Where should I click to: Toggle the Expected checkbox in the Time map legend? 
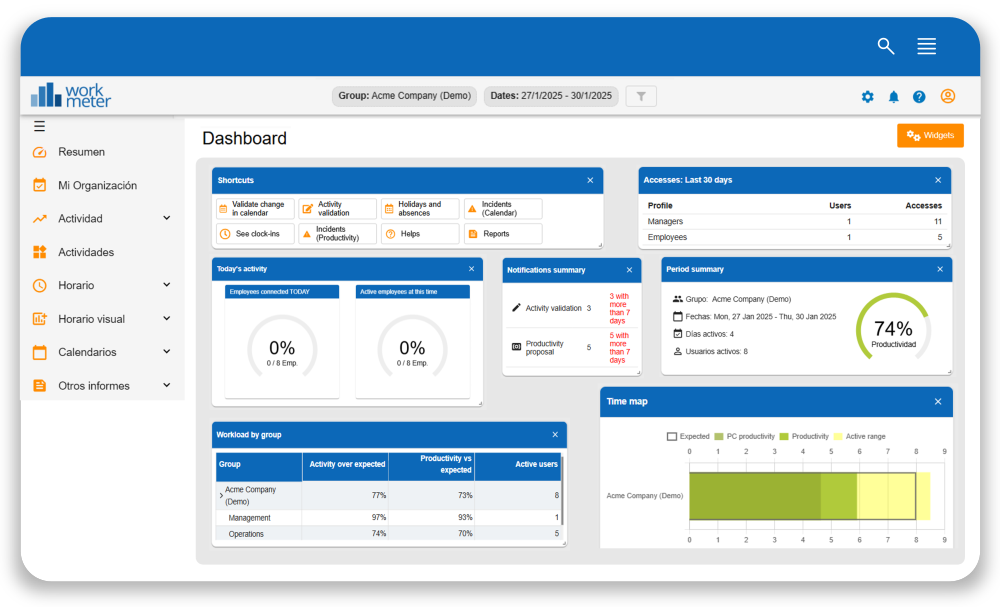click(673, 436)
